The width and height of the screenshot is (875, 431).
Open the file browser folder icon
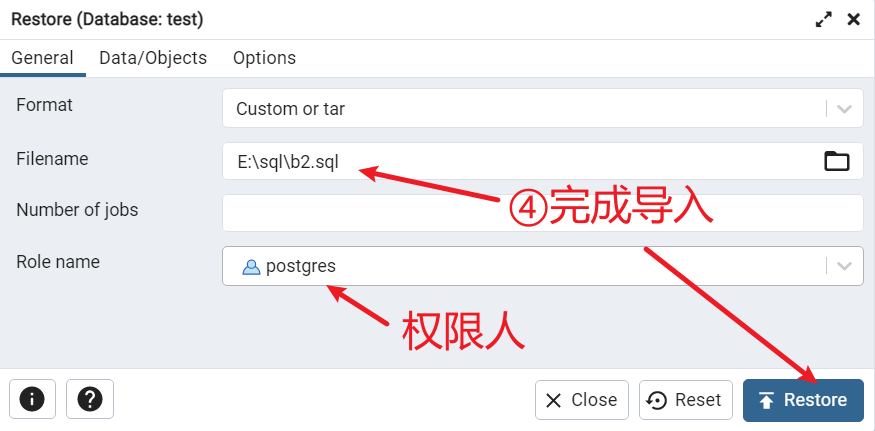pos(836,161)
